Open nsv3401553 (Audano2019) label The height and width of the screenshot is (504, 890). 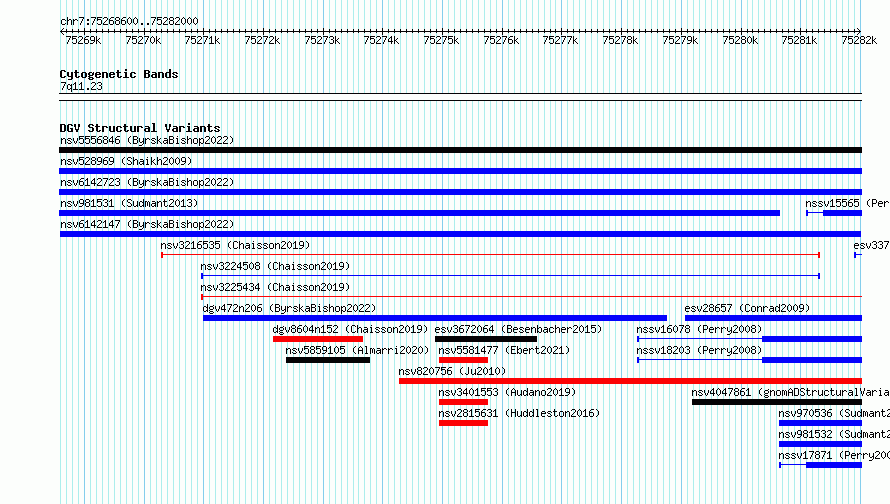507,392
